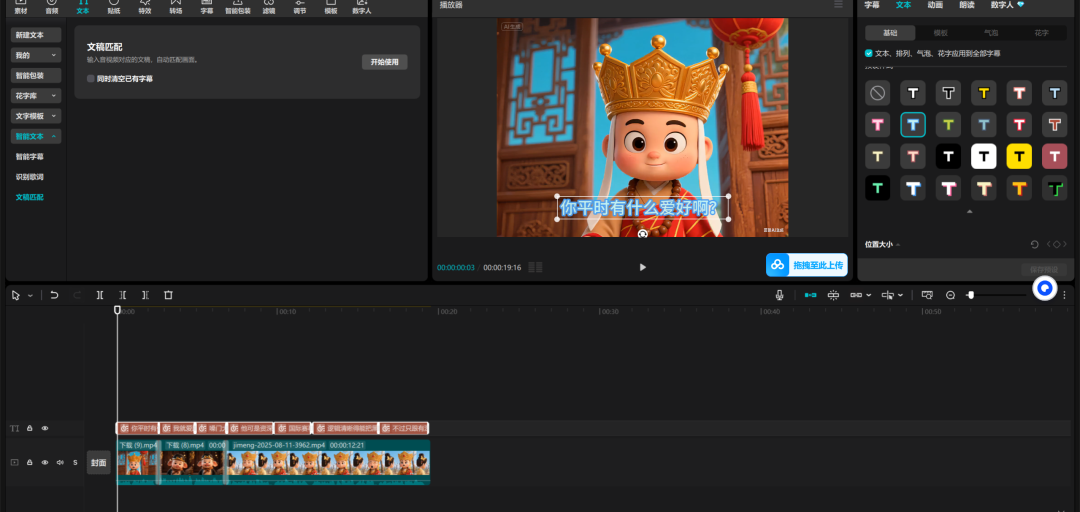The height and width of the screenshot is (512, 1080).
Task: Toggle the main track magnet (cyan) icon
Action: pyautogui.click(x=810, y=295)
